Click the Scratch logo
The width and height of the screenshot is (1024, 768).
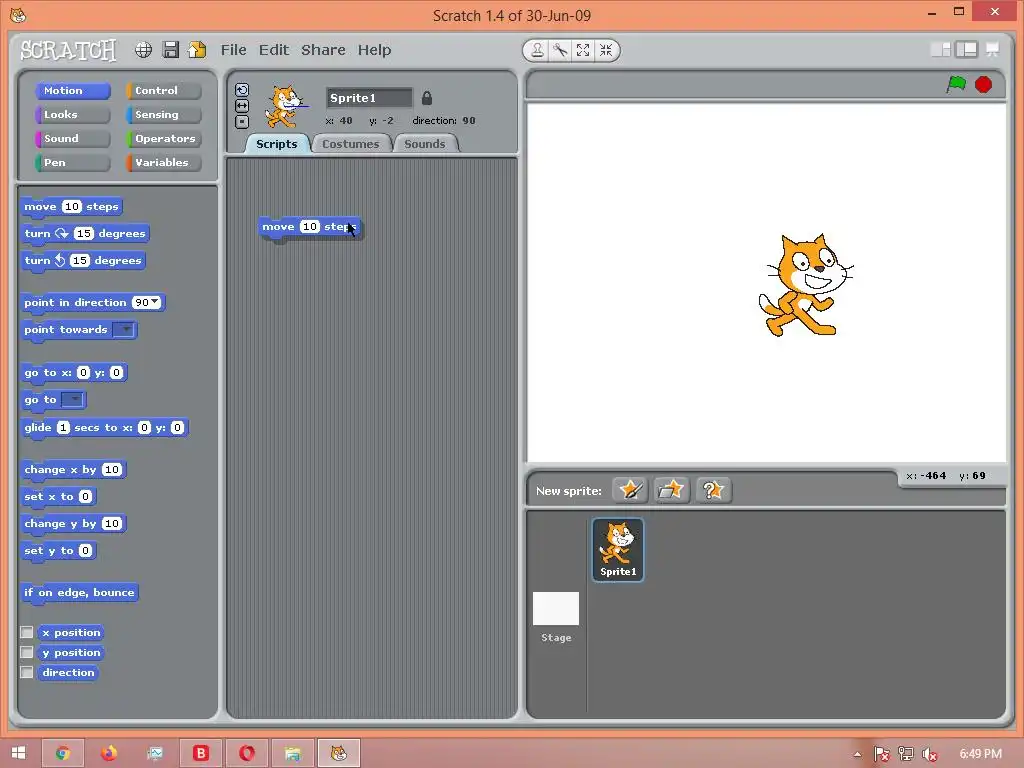68,50
